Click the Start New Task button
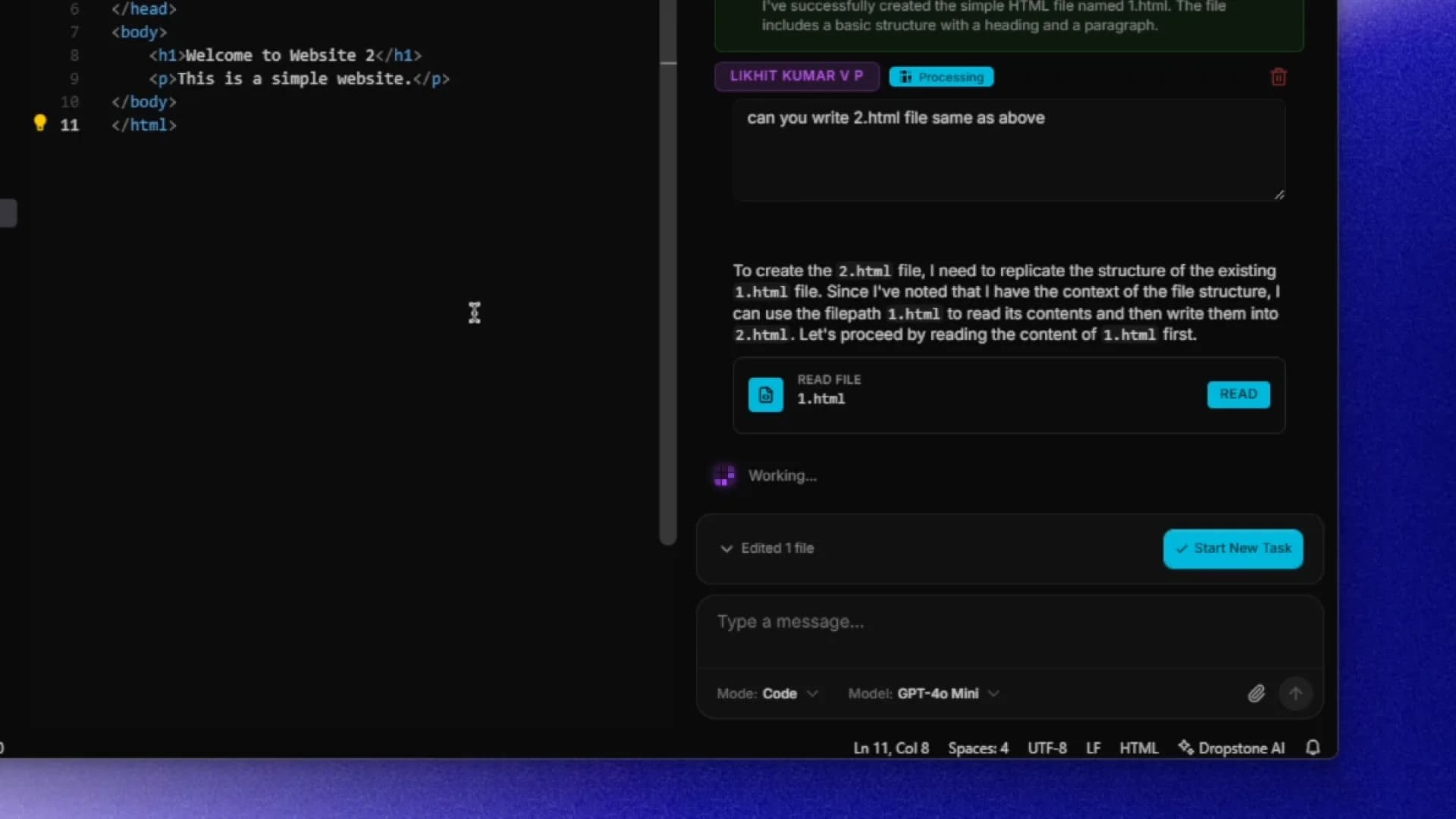Viewport: 1456px width, 819px height. coord(1232,548)
